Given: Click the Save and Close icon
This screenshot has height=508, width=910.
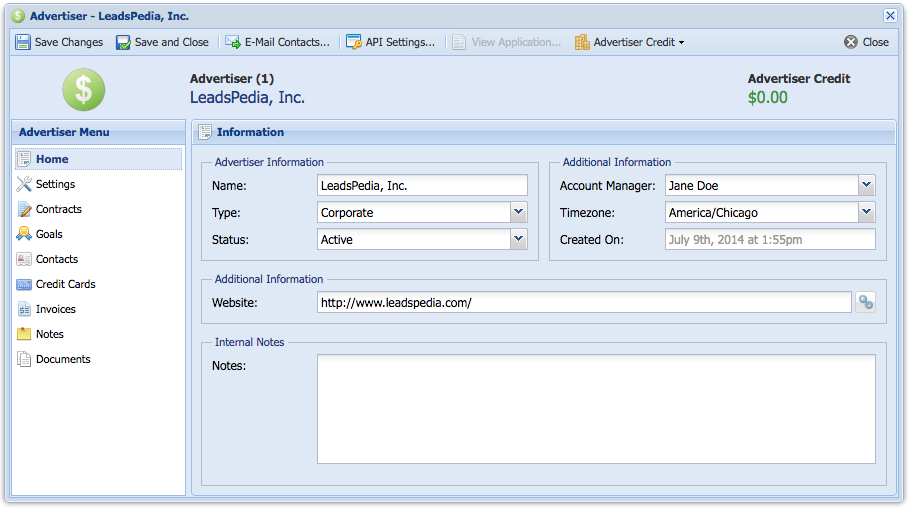Looking at the screenshot, I should tap(123, 42).
